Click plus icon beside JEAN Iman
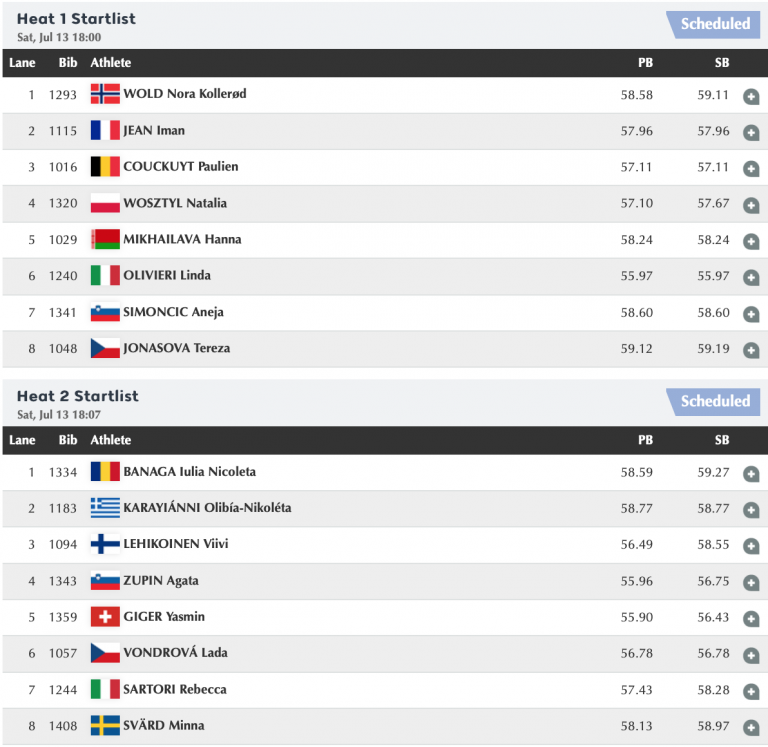This screenshot has height=747, width=768. pos(751,134)
